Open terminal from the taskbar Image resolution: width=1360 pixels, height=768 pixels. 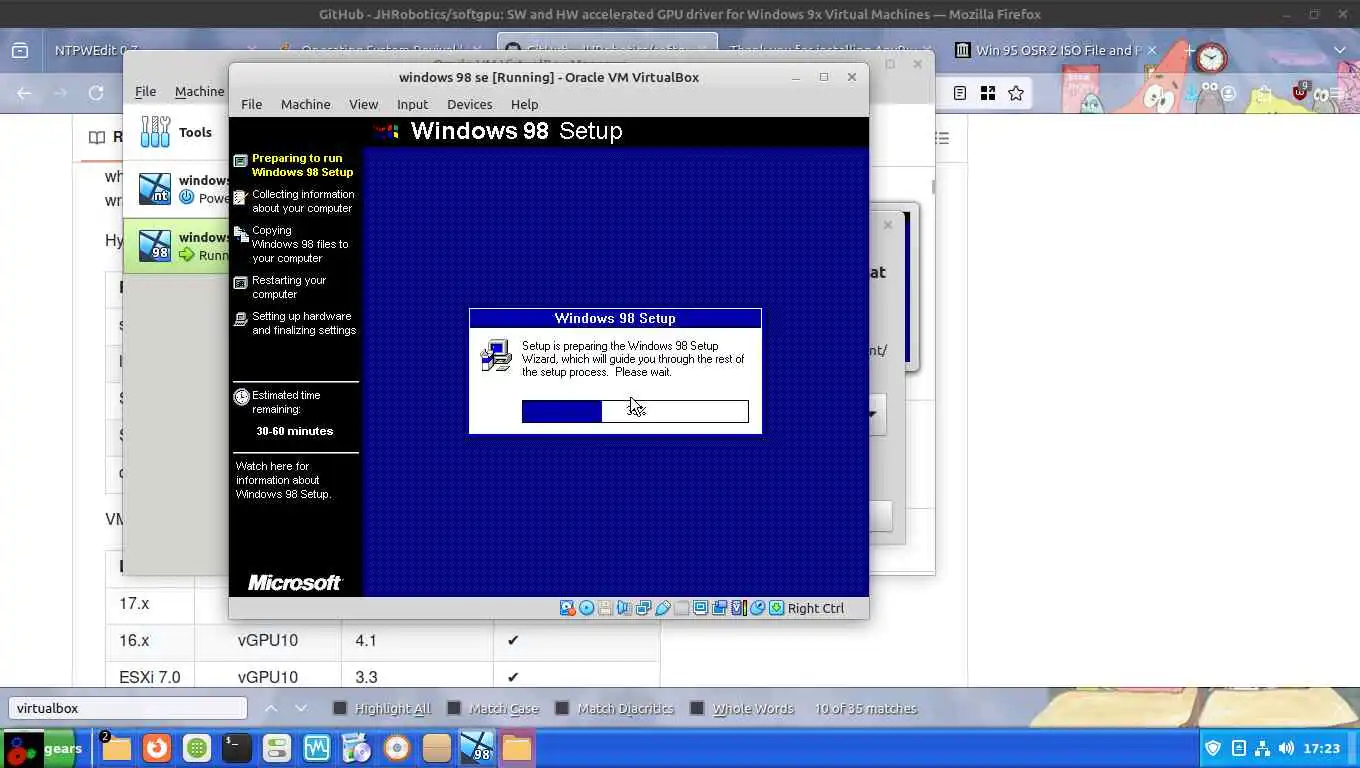[x=236, y=748]
